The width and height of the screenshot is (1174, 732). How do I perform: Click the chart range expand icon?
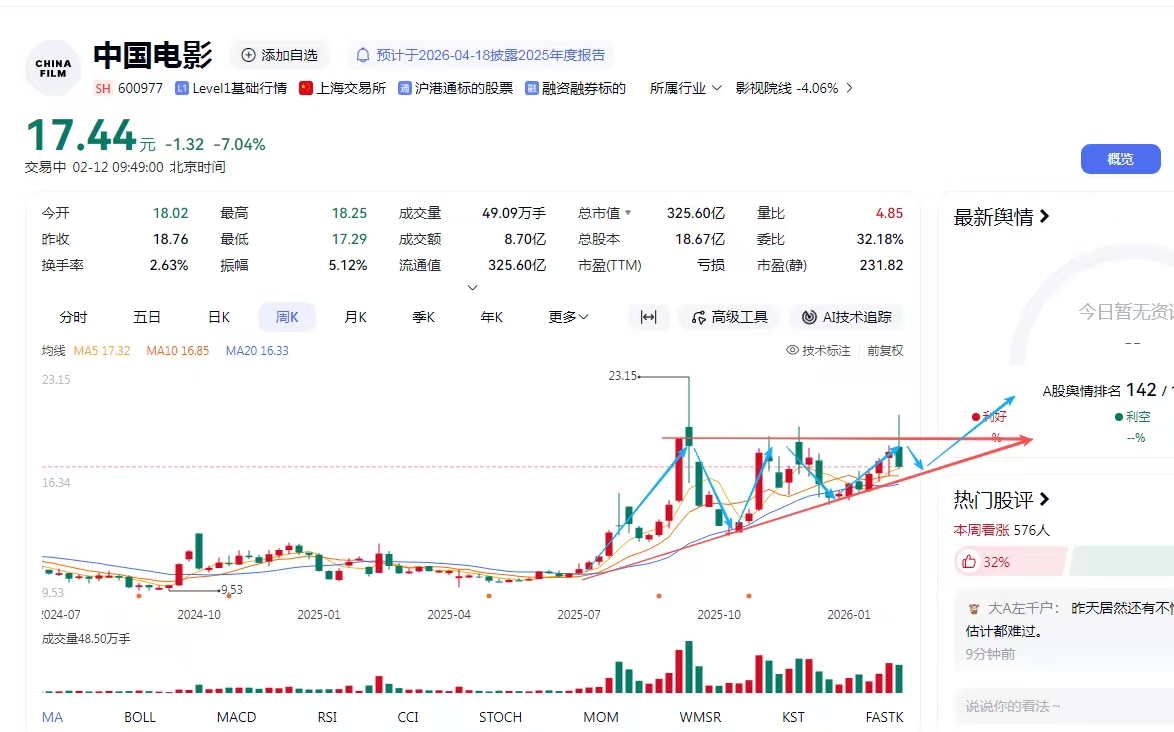[648, 317]
